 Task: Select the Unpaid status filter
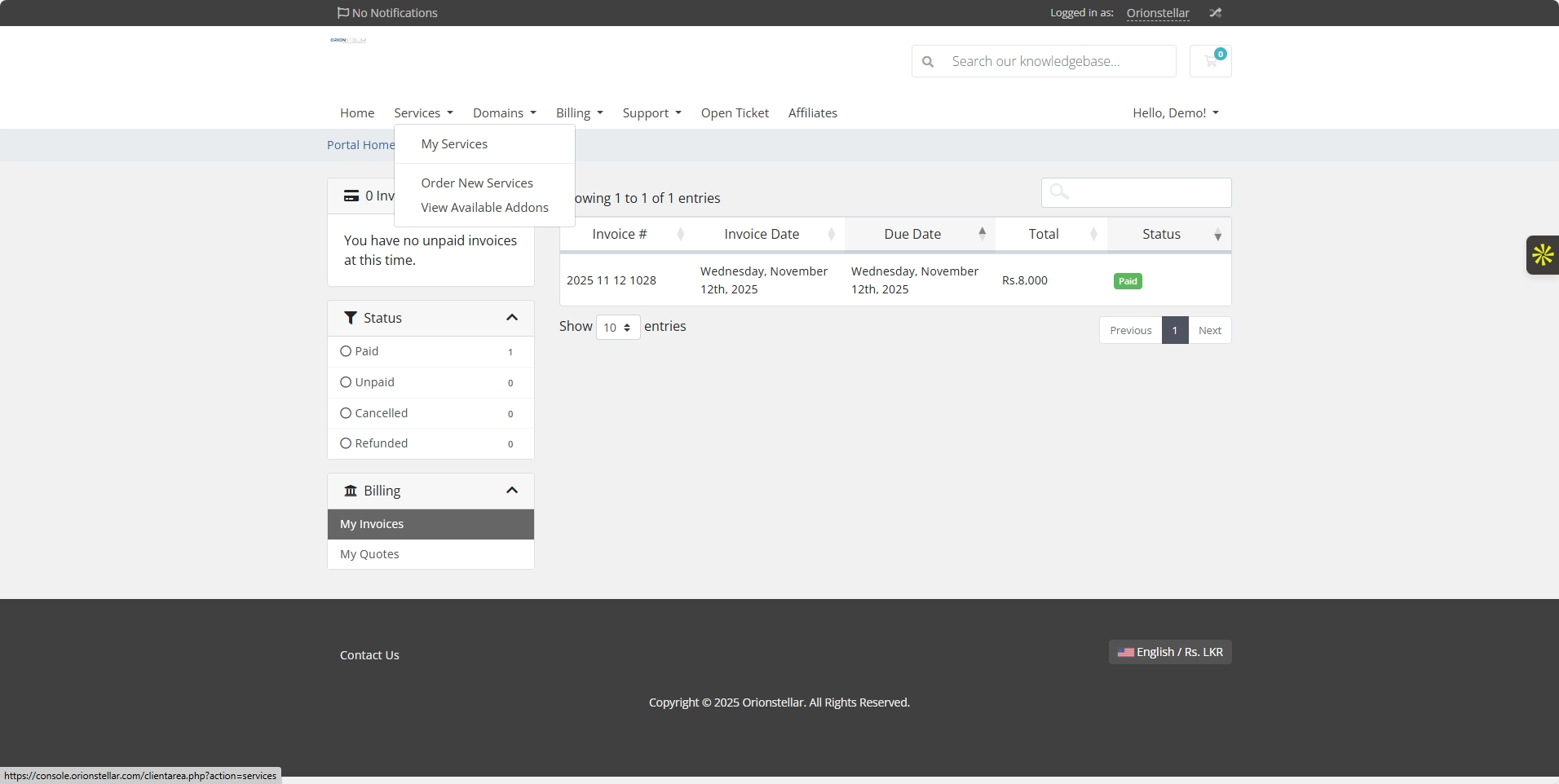346,382
